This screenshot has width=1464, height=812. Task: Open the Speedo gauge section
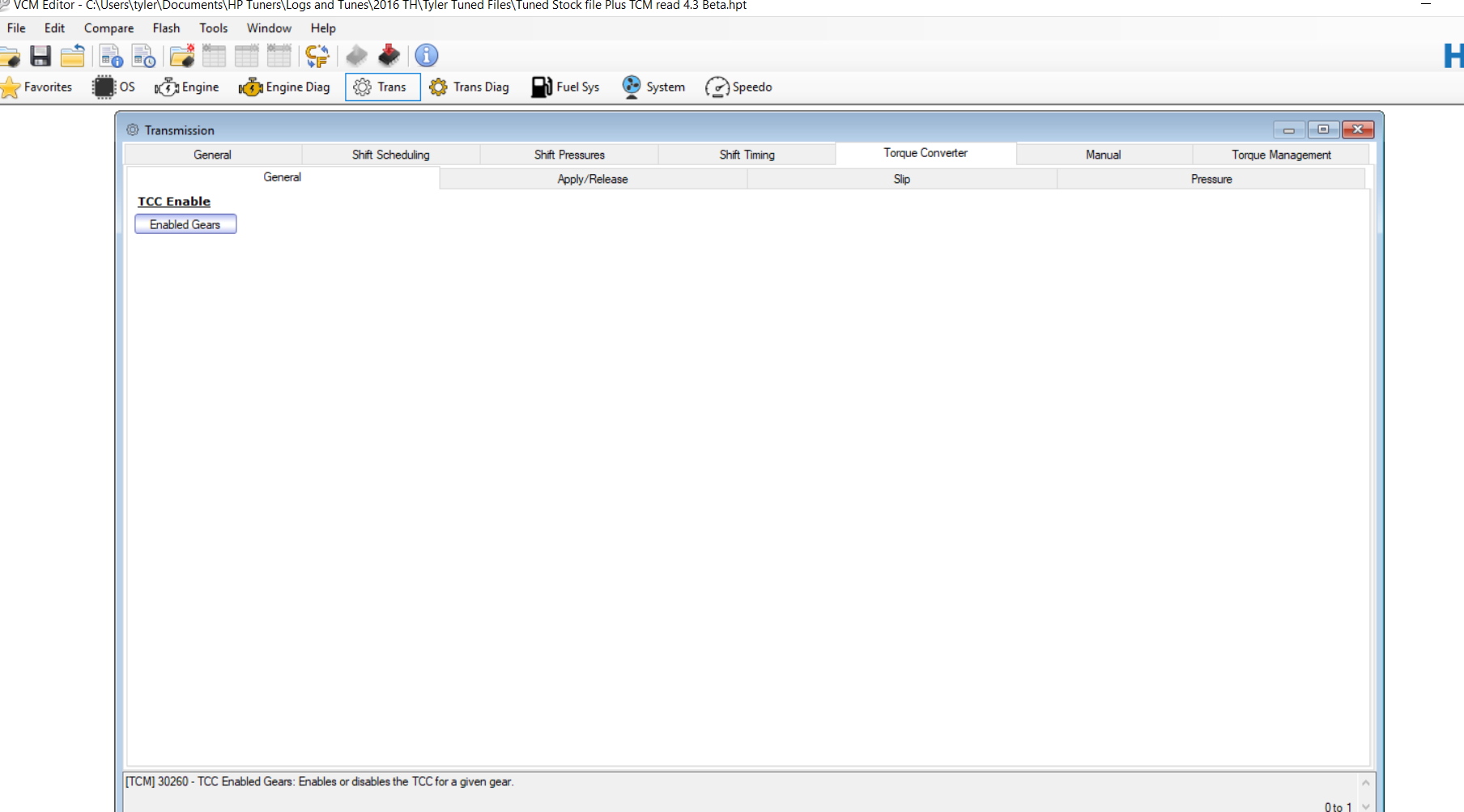point(738,87)
